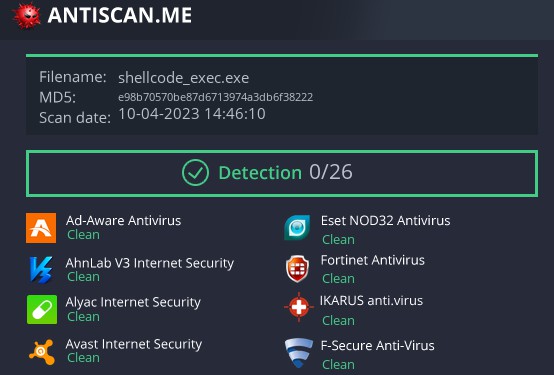Click the Avast Internet Security label
554x375 pixels.
click(134, 344)
